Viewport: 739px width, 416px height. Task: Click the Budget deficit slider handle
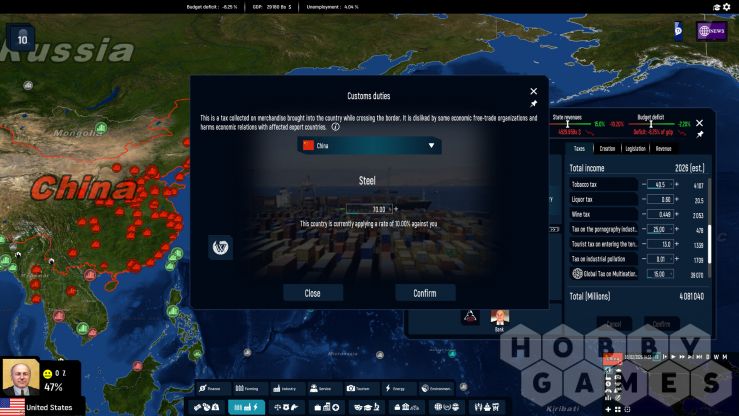651,124
